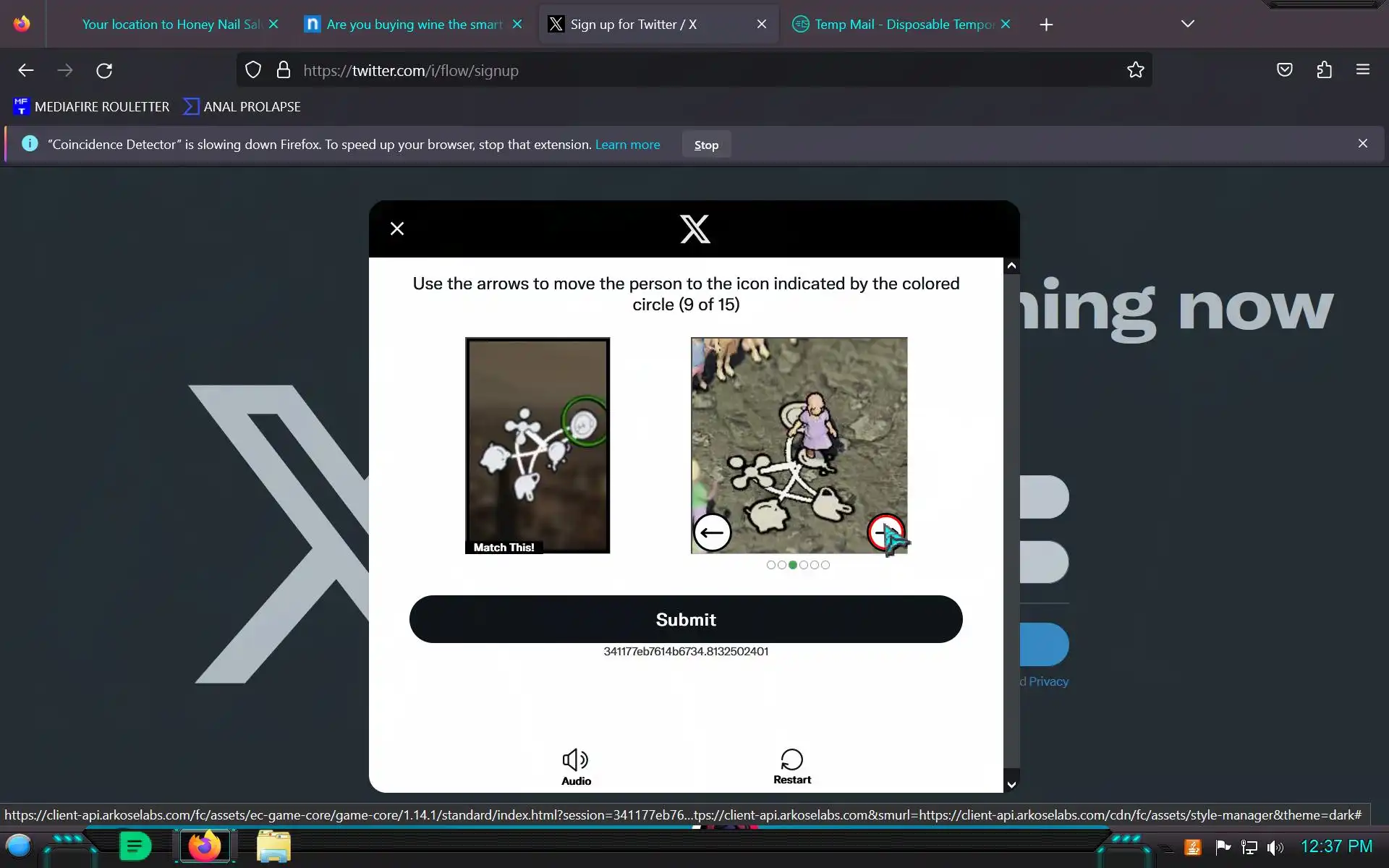Open Firefox application hamburger menu

[1362, 70]
